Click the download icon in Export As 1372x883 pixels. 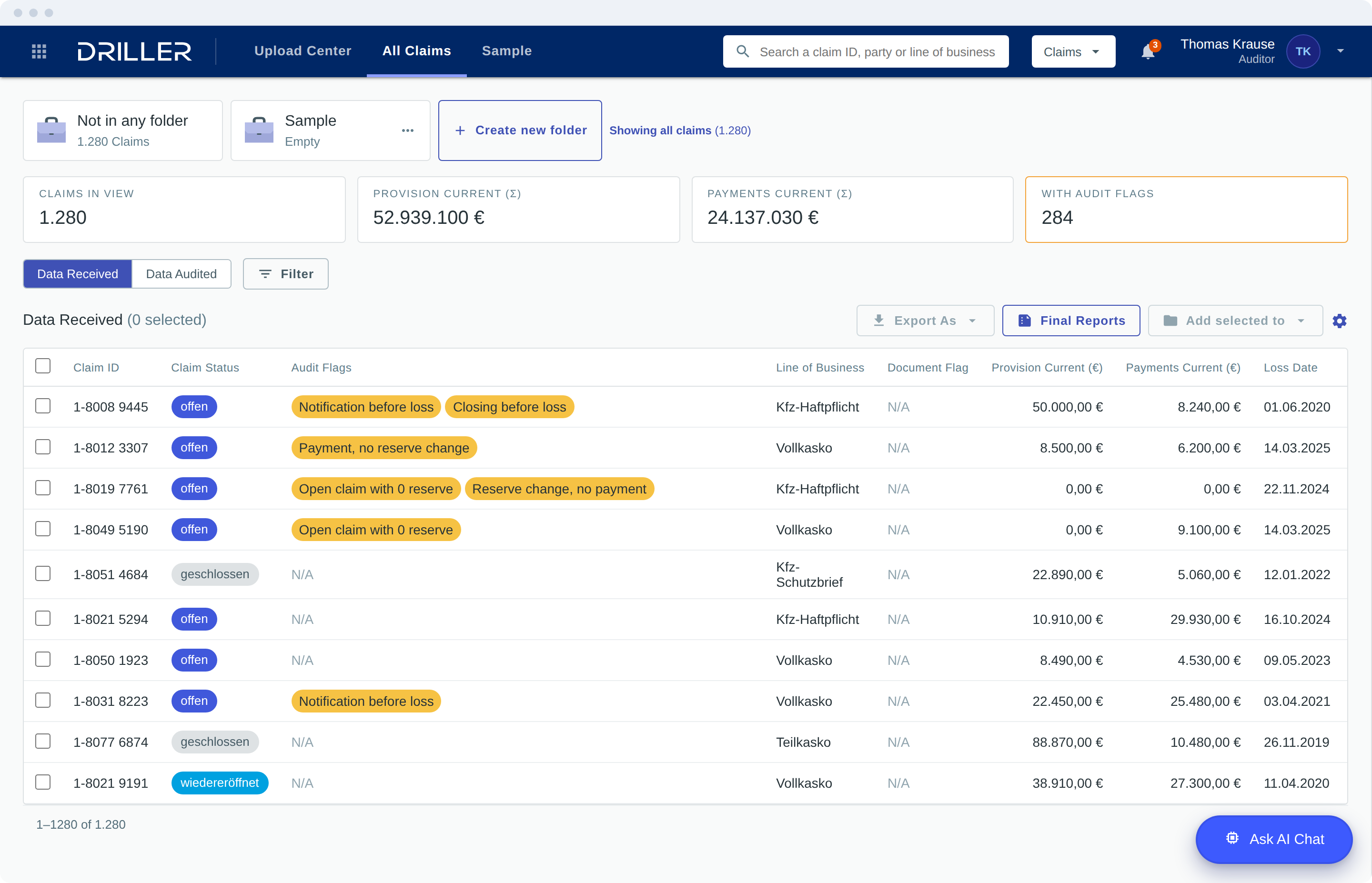pos(878,321)
